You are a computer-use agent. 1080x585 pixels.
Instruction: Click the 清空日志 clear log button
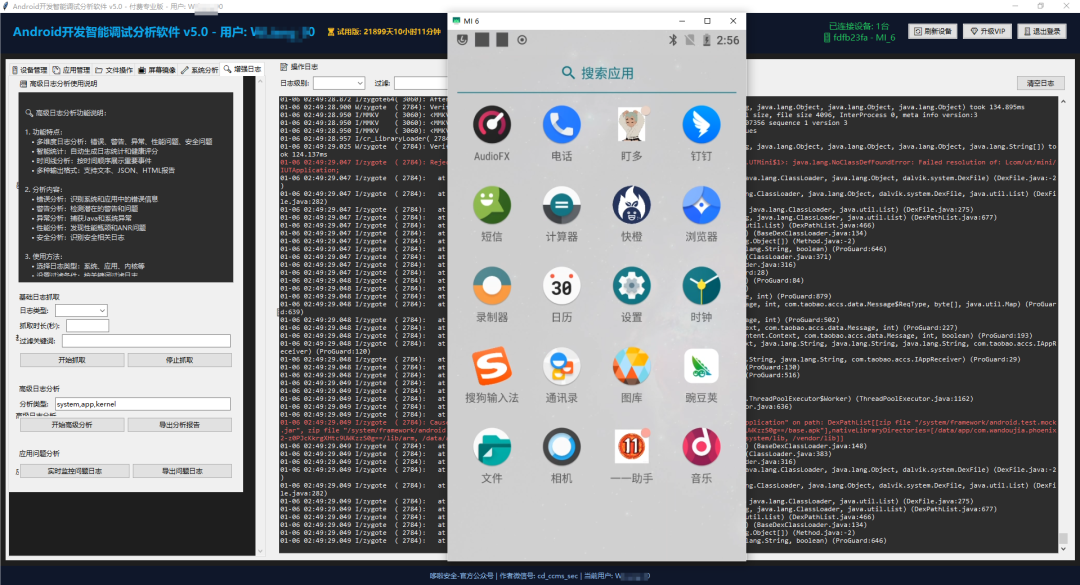click(1041, 83)
